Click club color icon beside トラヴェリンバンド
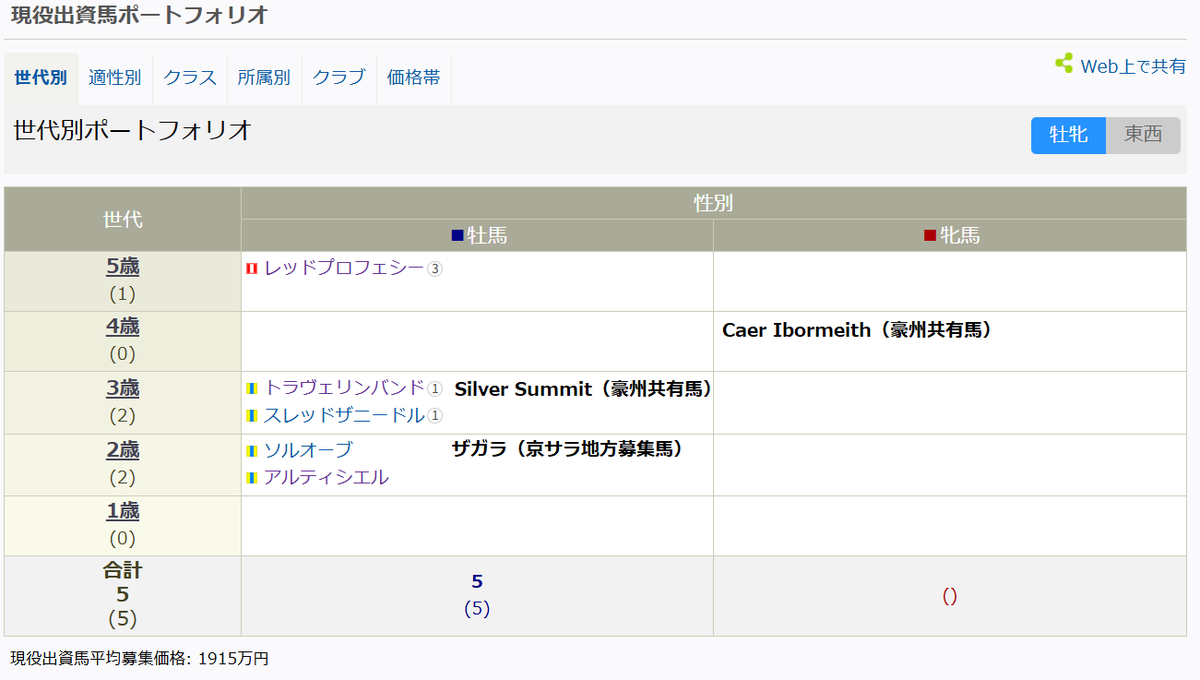Viewport: 1200px width, 680px height. [x=253, y=388]
